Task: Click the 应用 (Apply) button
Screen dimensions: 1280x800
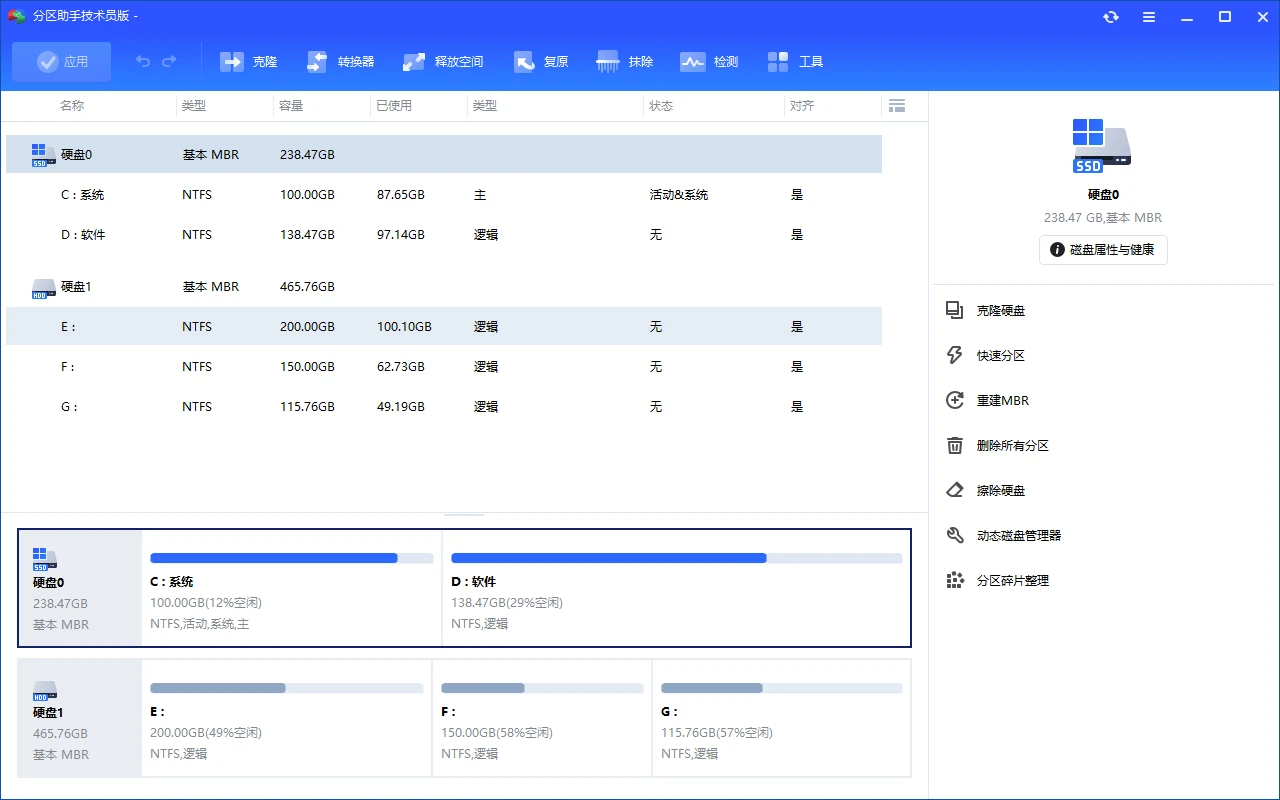Action: 61,61
